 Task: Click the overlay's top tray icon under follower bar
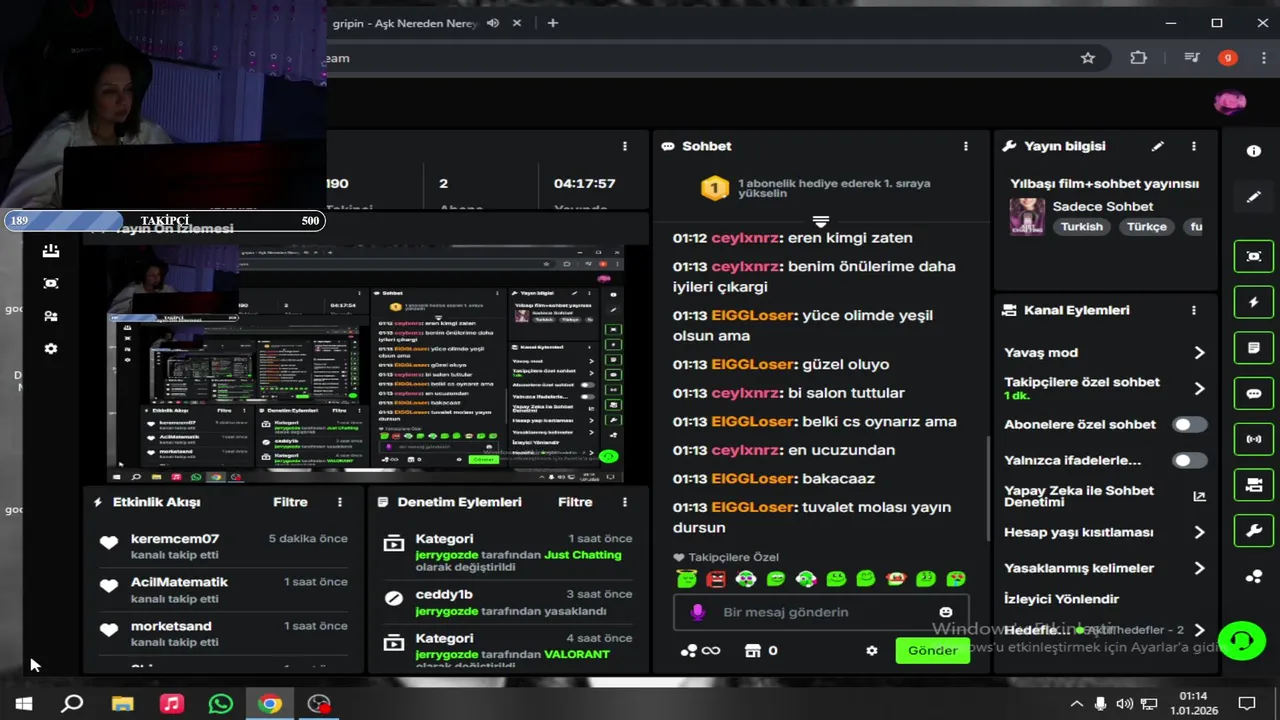pos(51,251)
